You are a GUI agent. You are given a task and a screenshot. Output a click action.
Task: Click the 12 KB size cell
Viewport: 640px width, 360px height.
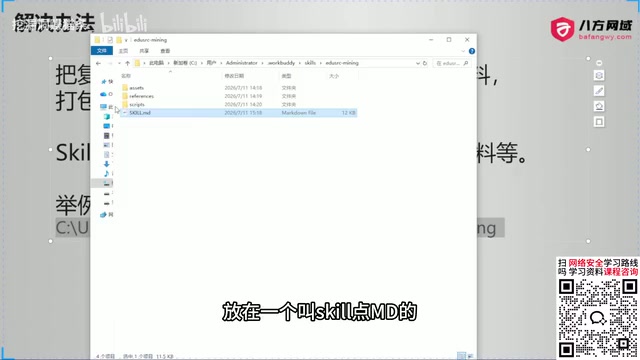[349, 113]
